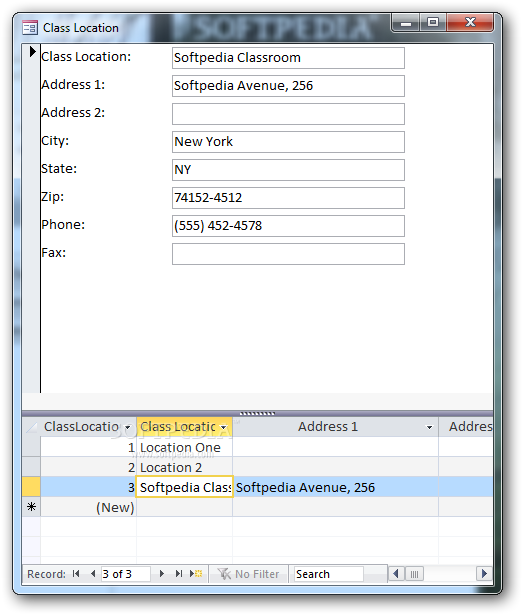The image size is (523, 615).
Task: Click the No Filter indicator
Action: click(x=248, y=574)
